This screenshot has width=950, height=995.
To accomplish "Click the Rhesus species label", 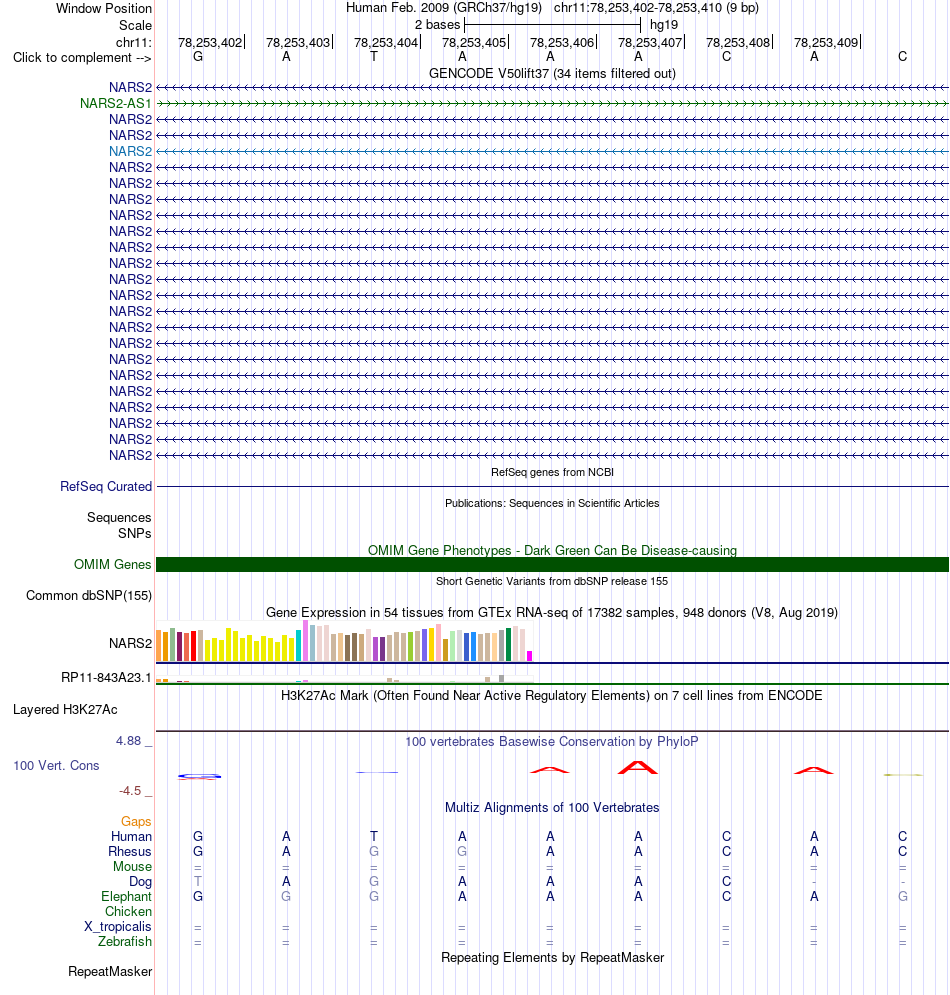I will 129,852.
